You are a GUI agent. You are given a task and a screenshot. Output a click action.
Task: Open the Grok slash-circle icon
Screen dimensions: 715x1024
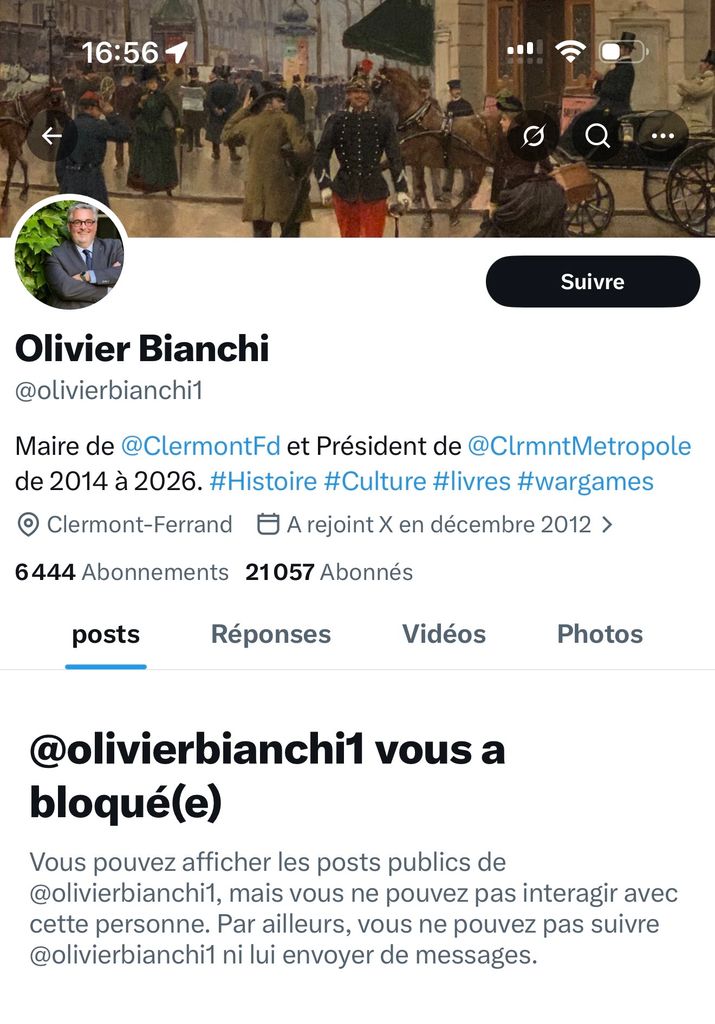533,136
